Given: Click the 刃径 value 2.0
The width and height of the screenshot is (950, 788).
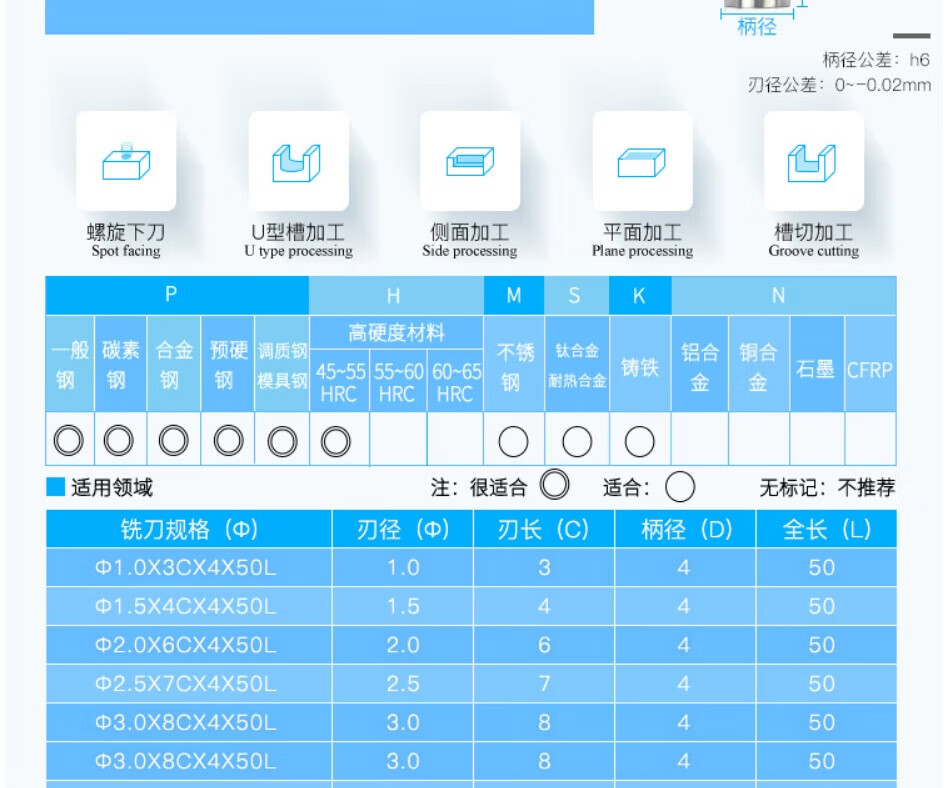Looking at the screenshot, I should [403, 645].
